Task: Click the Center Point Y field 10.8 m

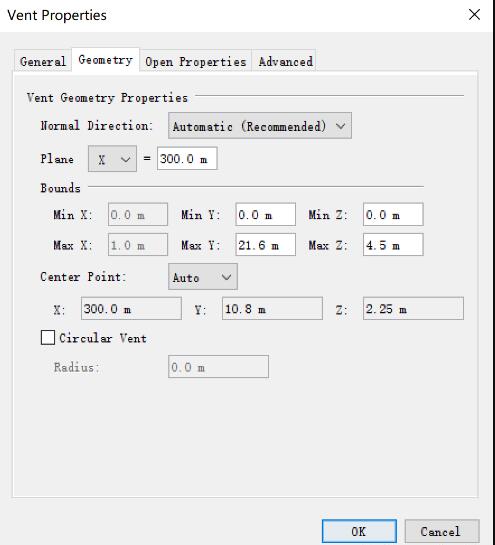Action: pos(272,308)
